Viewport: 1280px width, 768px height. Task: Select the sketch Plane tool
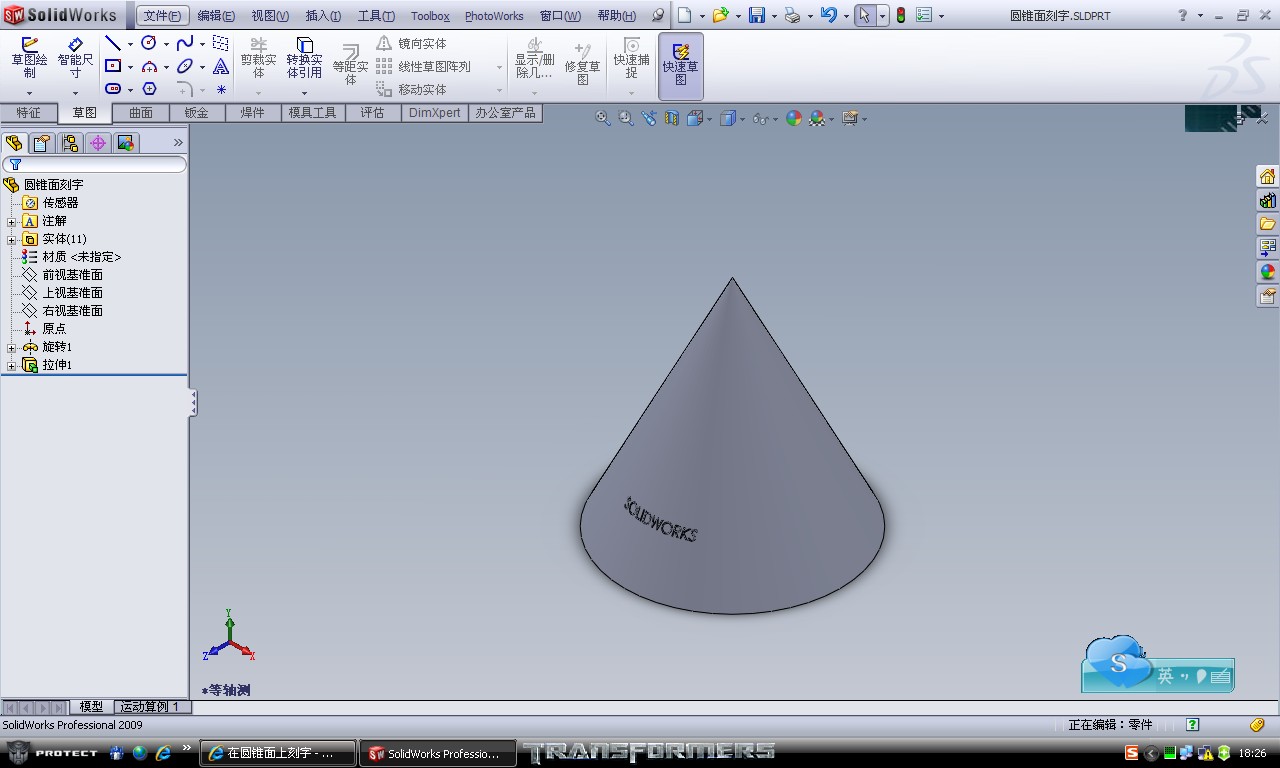221,43
